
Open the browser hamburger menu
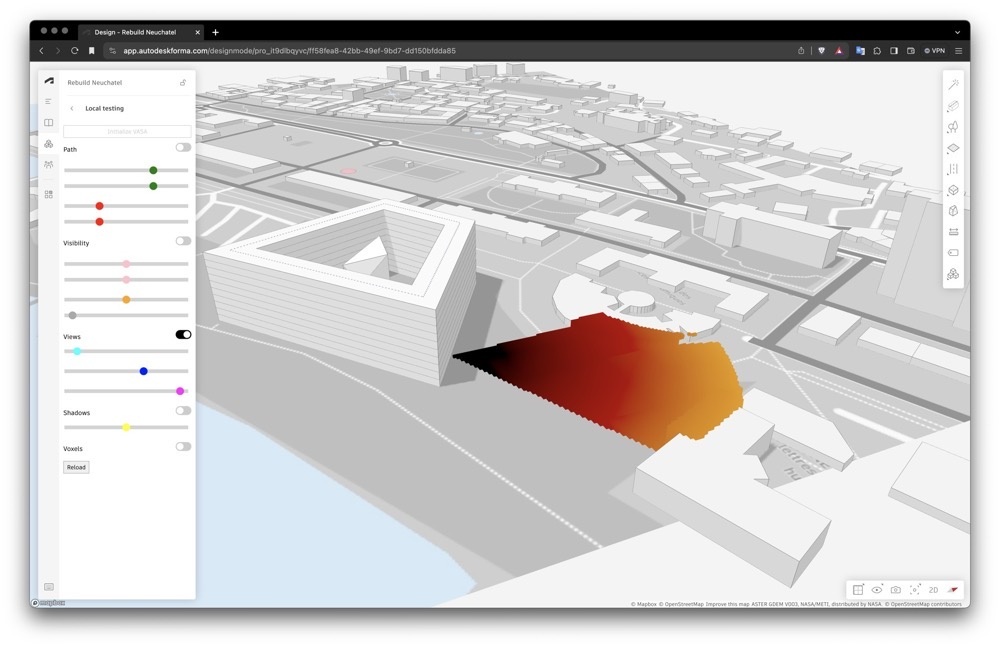pos(958,51)
